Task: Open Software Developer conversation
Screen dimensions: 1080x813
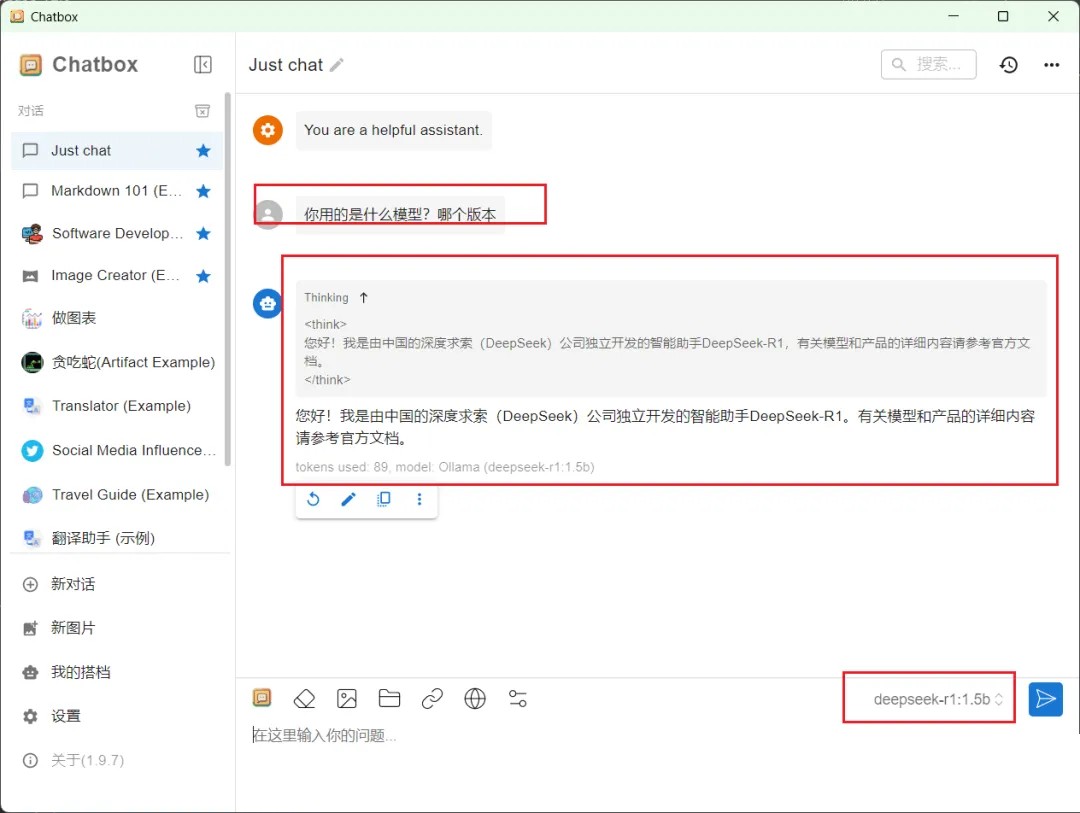Action: 117,234
